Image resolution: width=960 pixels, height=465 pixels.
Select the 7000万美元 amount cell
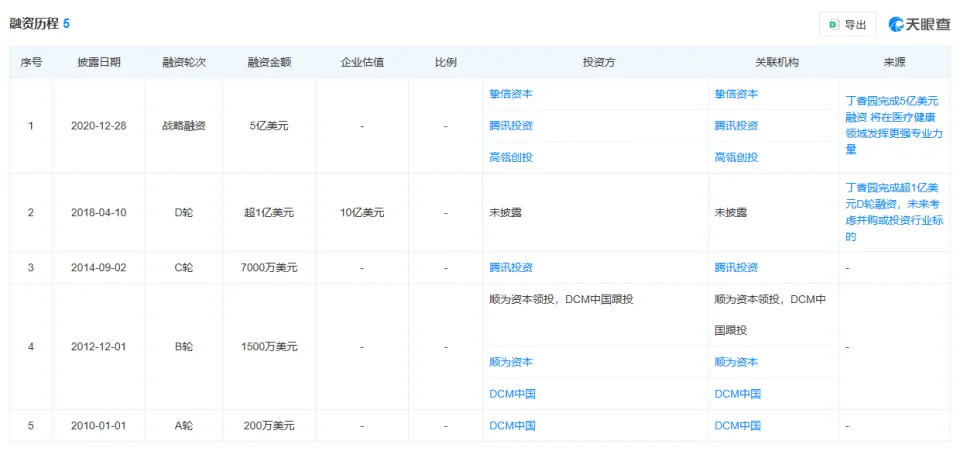click(x=269, y=267)
